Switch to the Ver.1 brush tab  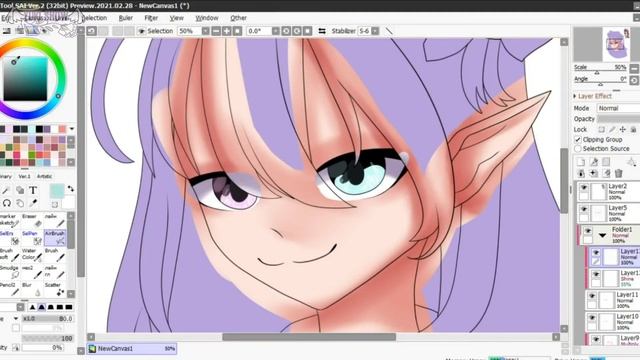(x=24, y=176)
